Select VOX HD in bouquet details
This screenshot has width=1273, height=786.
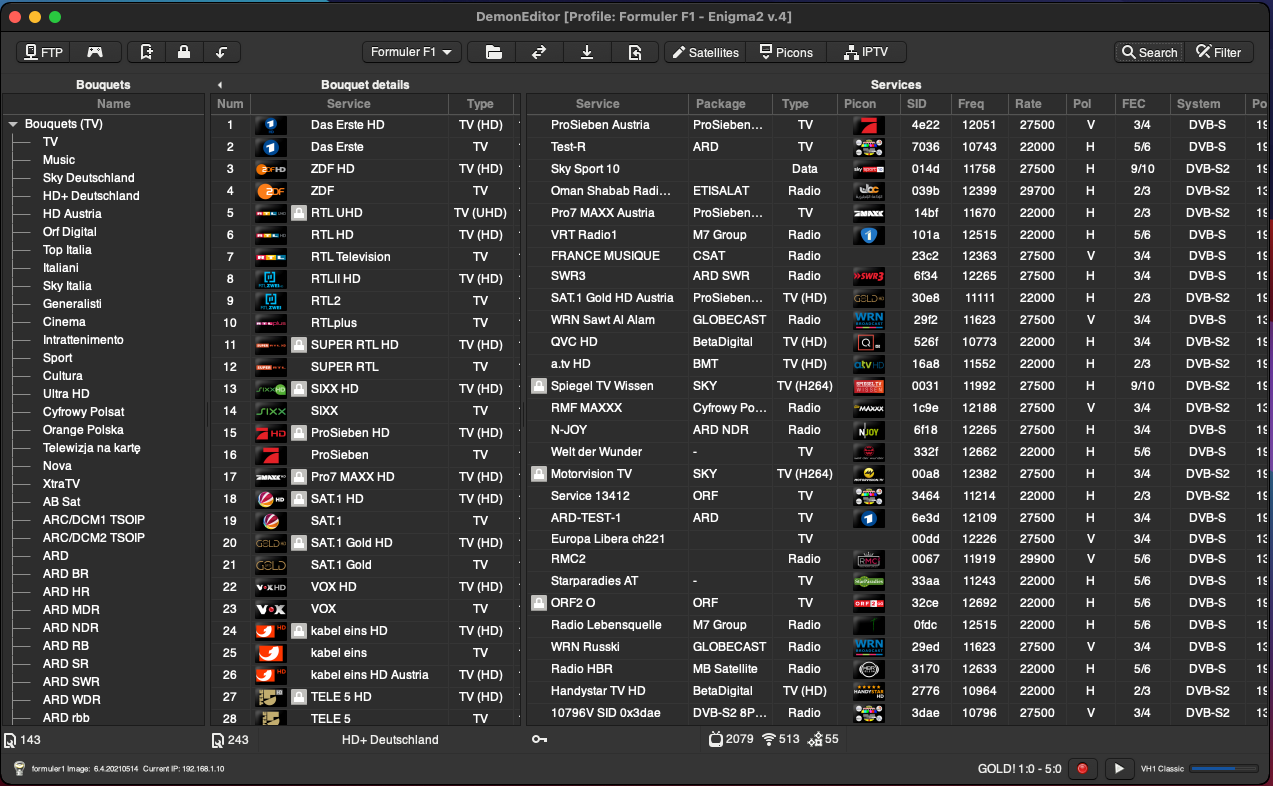pyautogui.click(x=366, y=587)
